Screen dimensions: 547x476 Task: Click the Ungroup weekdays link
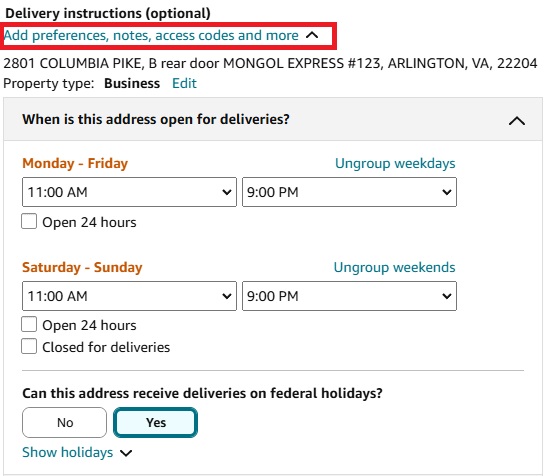tap(395, 163)
